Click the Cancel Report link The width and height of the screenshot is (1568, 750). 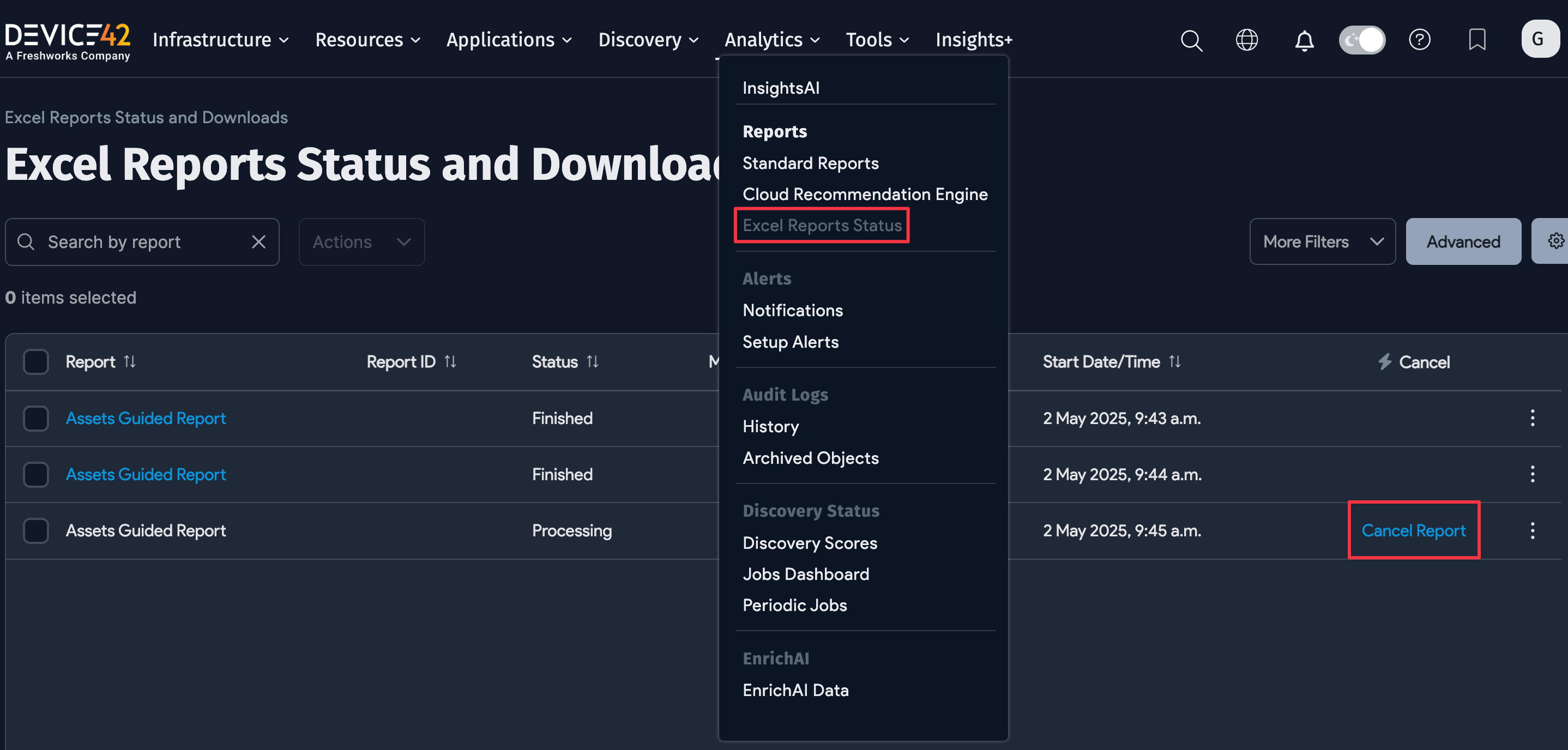(x=1413, y=530)
